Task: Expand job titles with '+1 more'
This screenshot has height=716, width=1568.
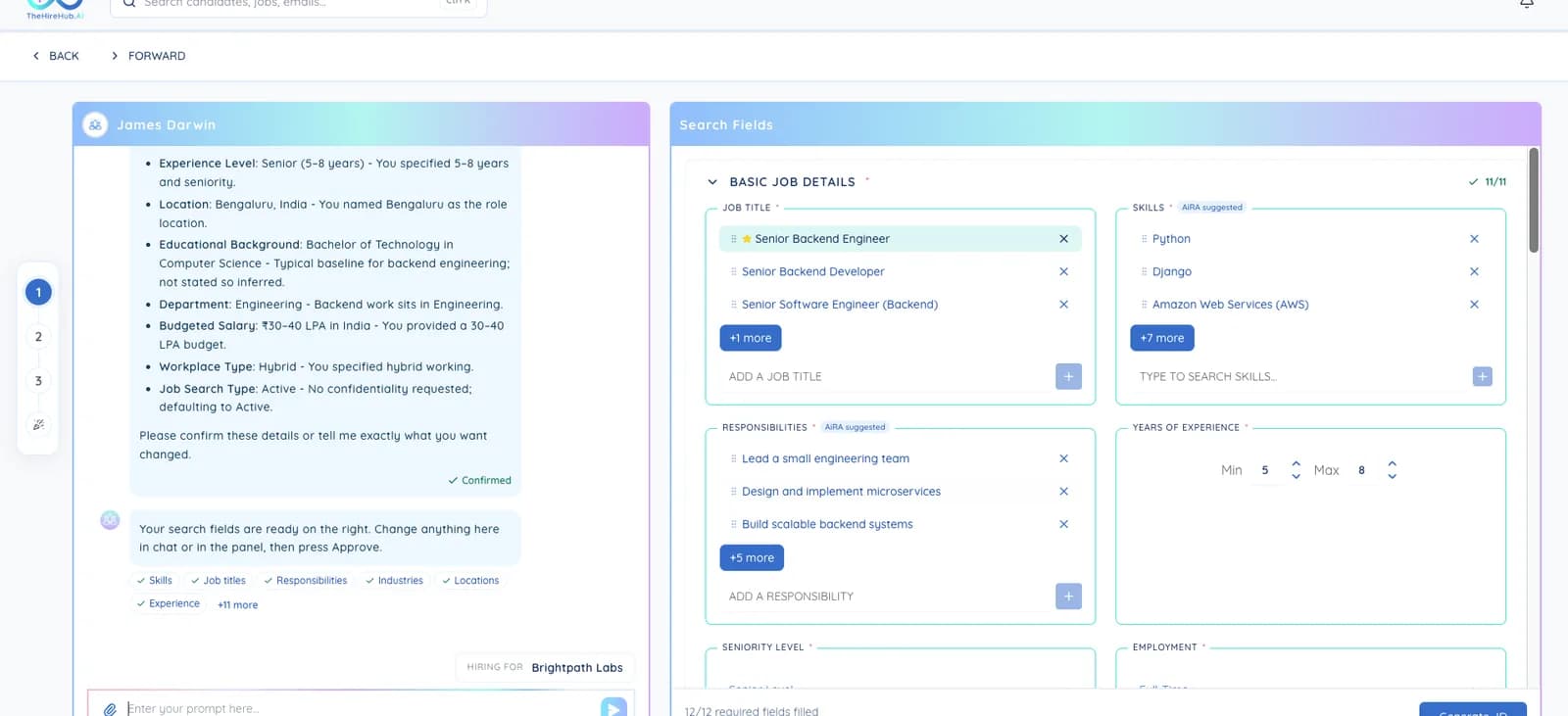Action: click(751, 338)
